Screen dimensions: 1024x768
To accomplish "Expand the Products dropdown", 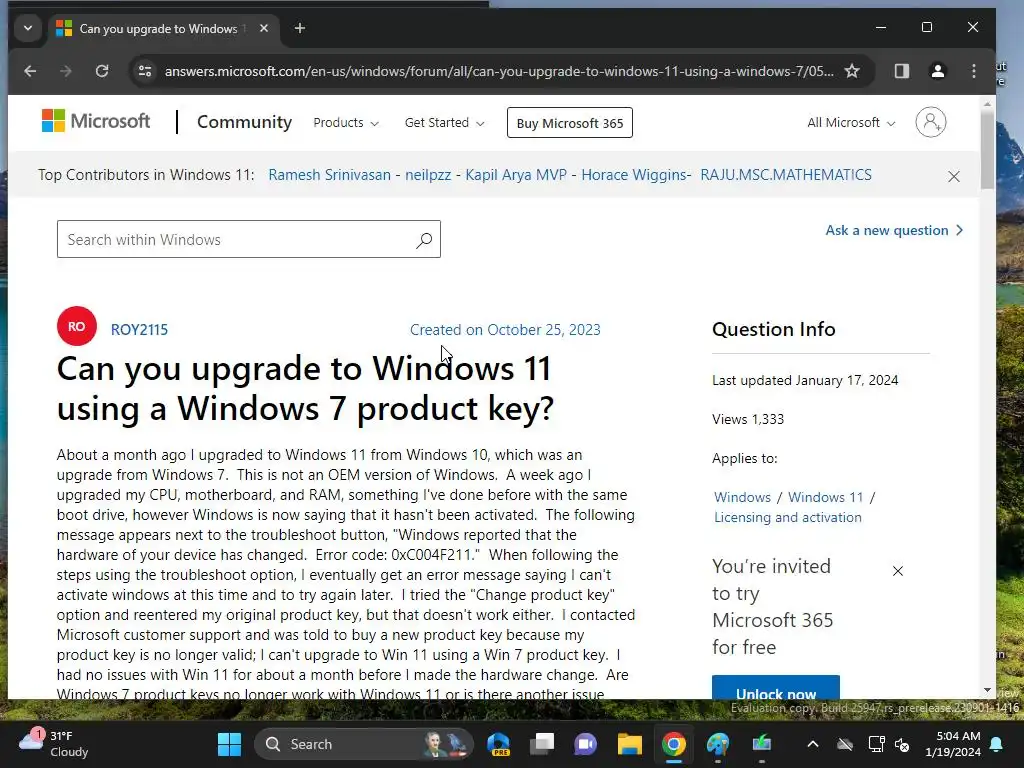I will click(345, 123).
